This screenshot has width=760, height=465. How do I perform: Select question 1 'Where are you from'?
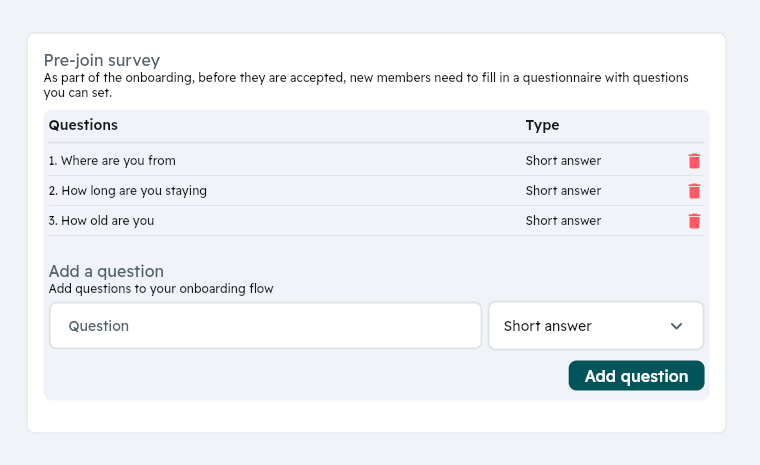pos(112,160)
